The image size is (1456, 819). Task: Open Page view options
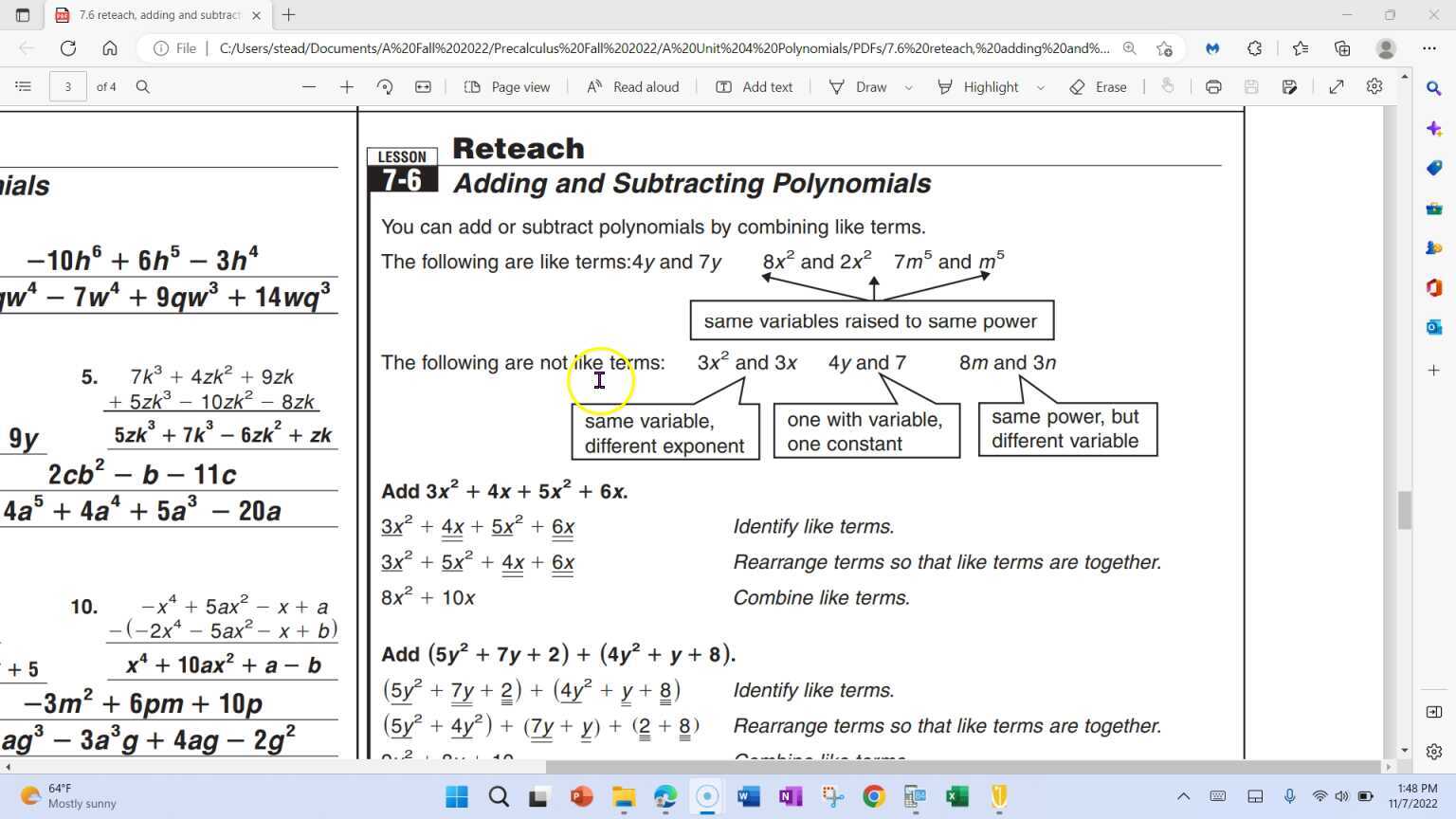click(507, 86)
